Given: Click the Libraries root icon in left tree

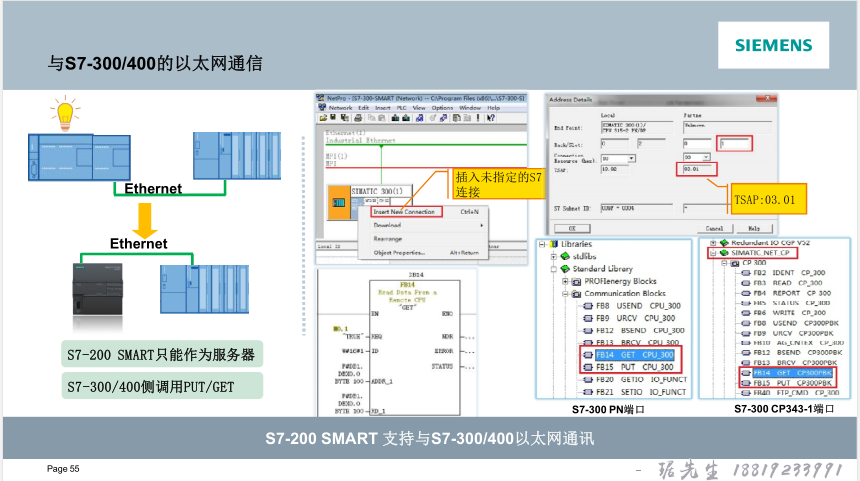Looking at the screenshot, I should (554, 245).
